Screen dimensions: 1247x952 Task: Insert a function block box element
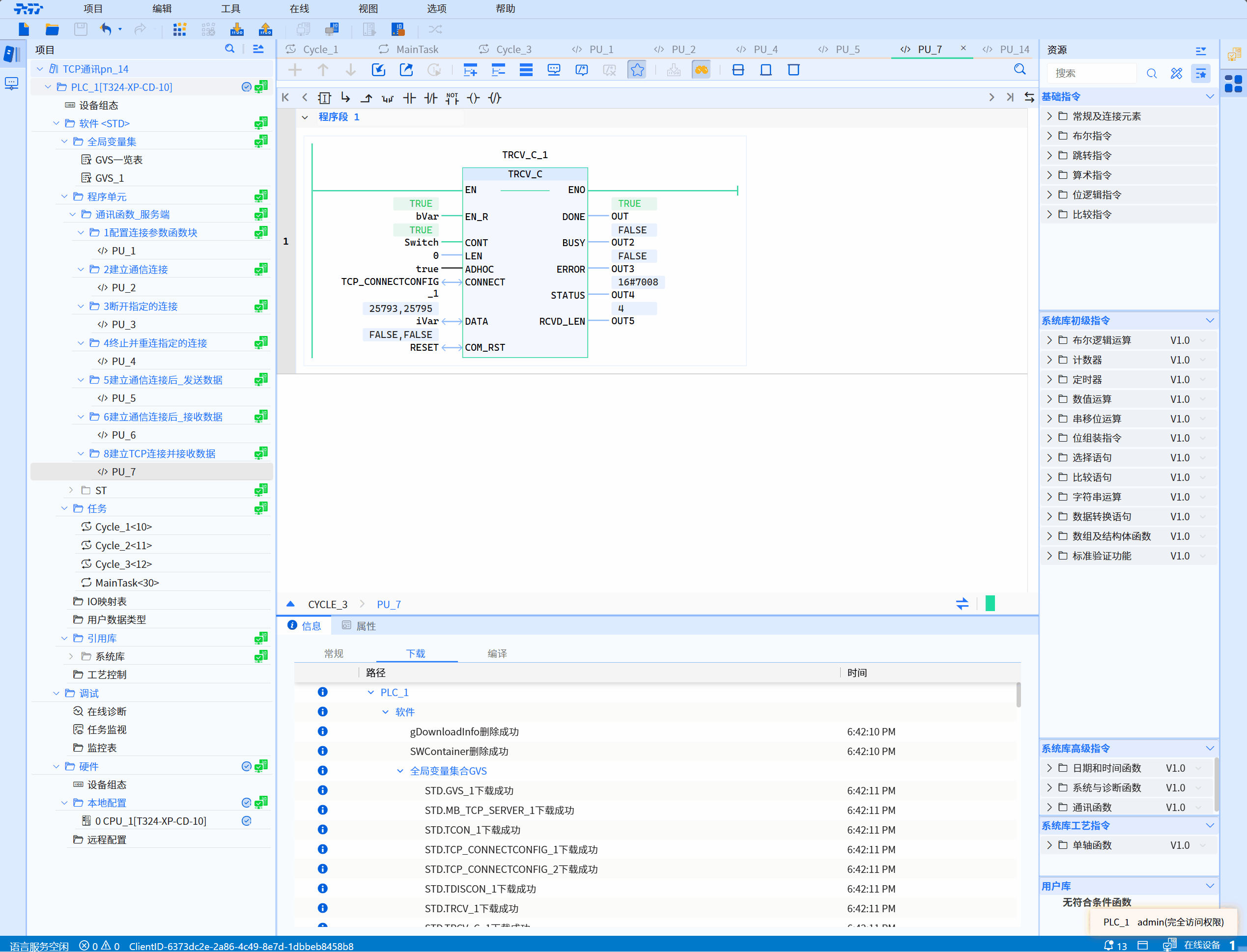tap(324, 98)
